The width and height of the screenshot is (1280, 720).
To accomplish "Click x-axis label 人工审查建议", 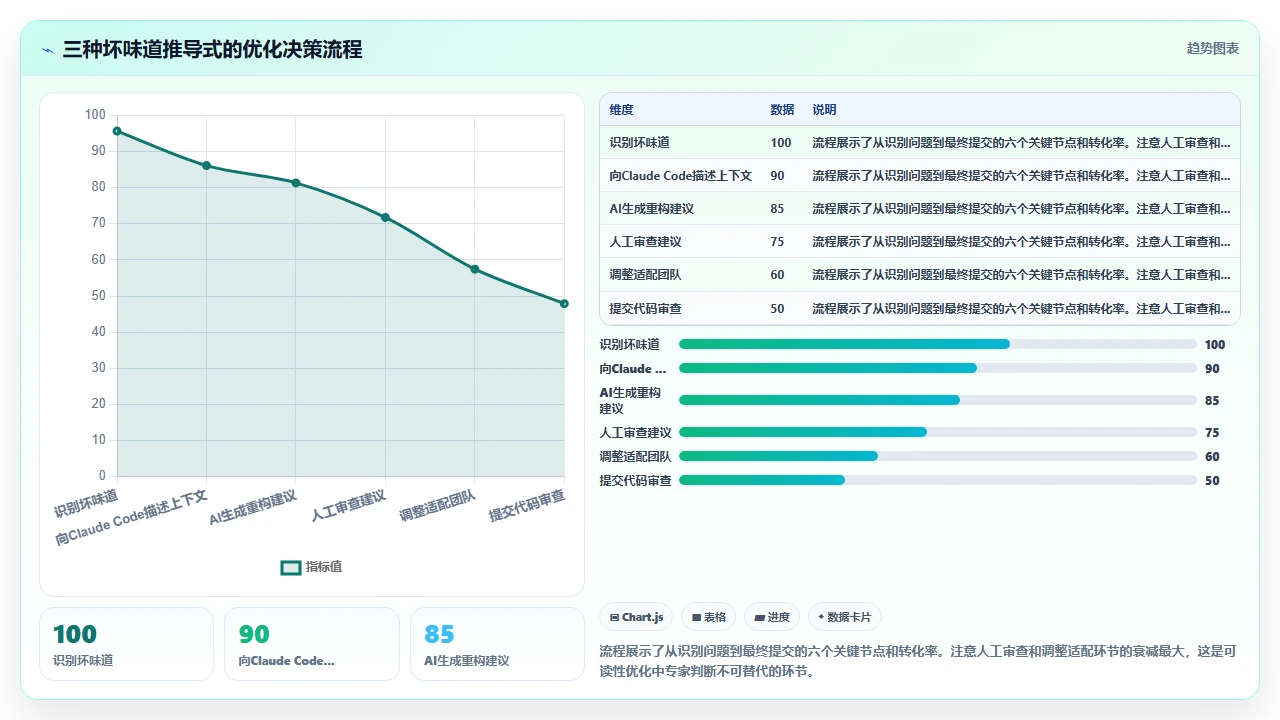I will pyautogui.click(x=349, y=506).
